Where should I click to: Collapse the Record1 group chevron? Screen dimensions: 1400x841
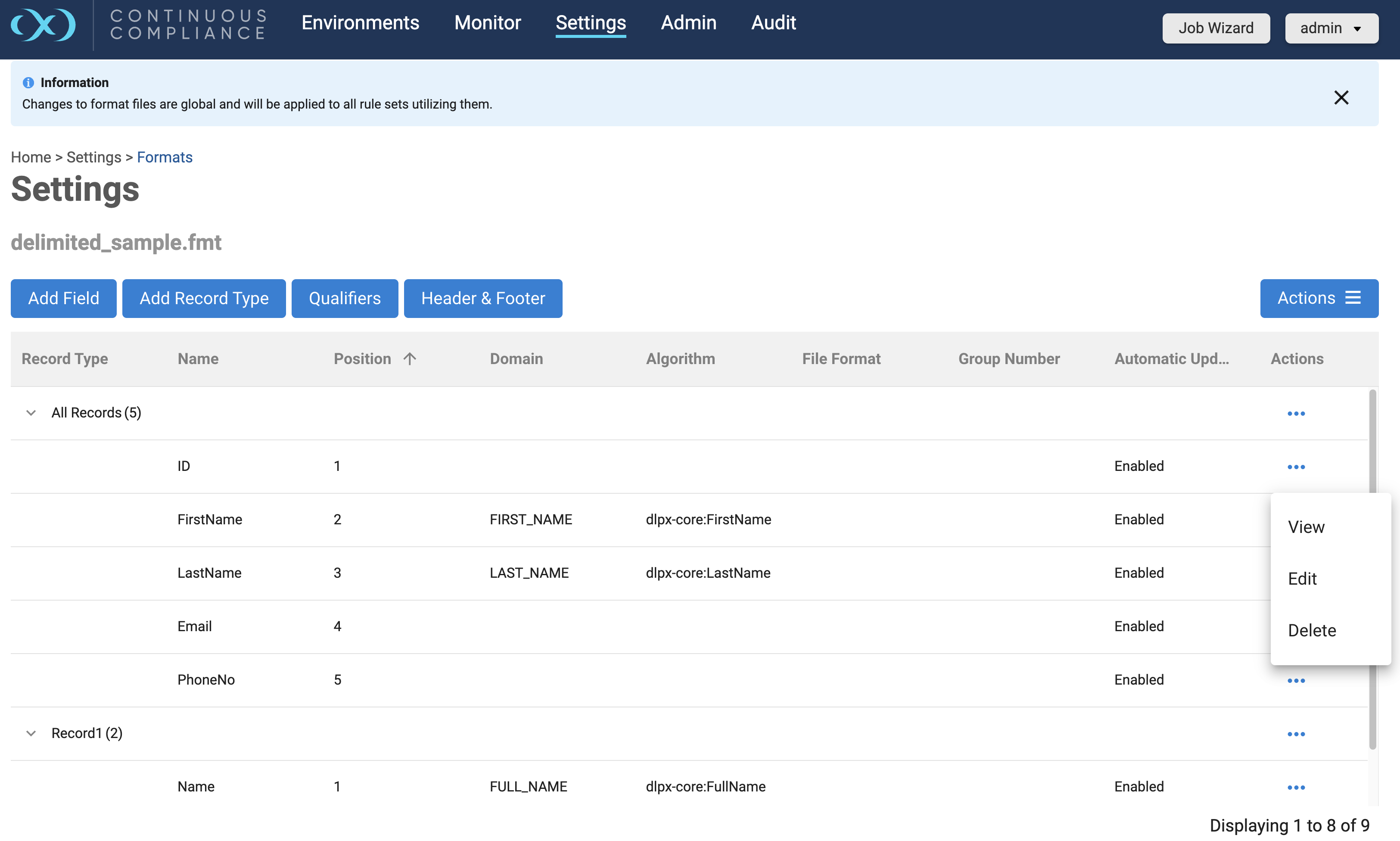coord(31,733)
